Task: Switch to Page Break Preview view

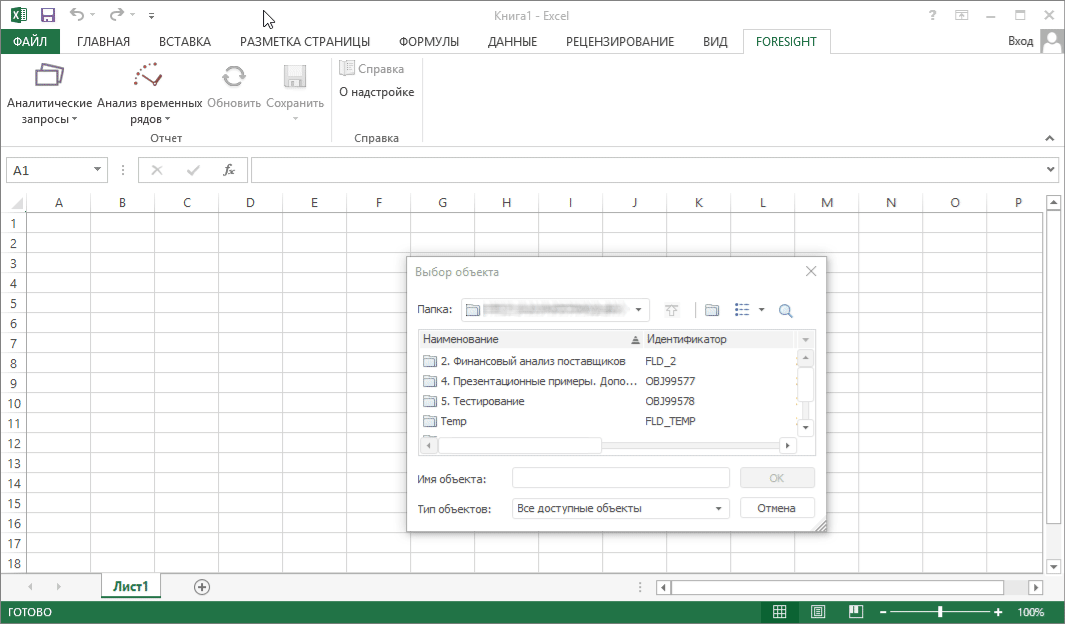Action: [x=855, y=612]
